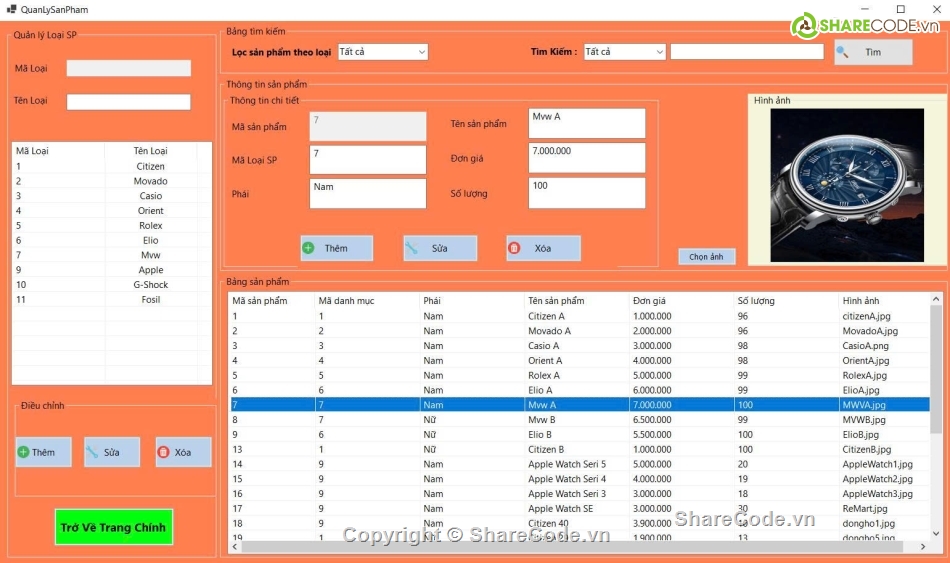Focus the search text box
Screen dimensions: 950x563
[747, 52]
